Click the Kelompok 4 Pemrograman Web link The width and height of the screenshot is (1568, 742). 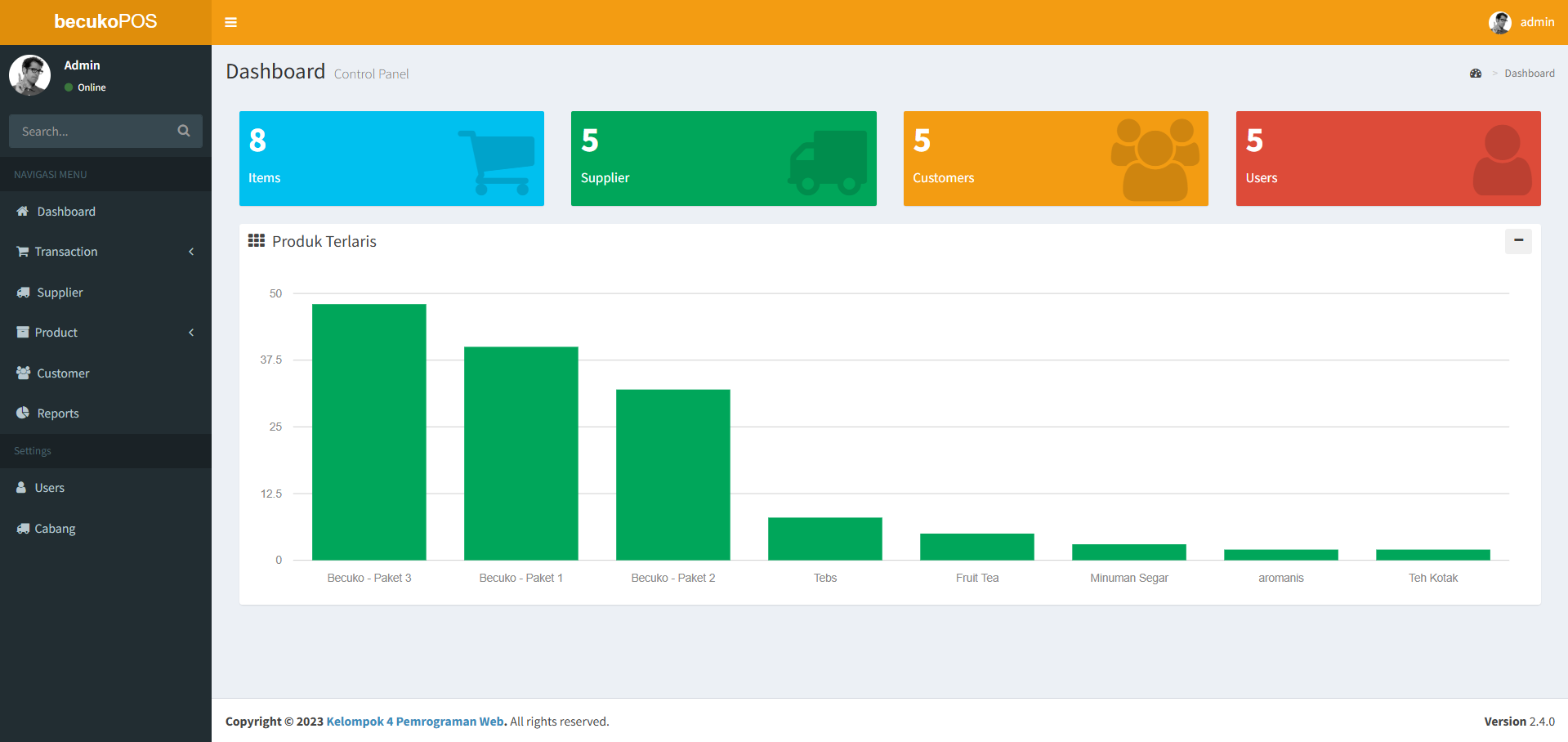[x=416, y=722]
